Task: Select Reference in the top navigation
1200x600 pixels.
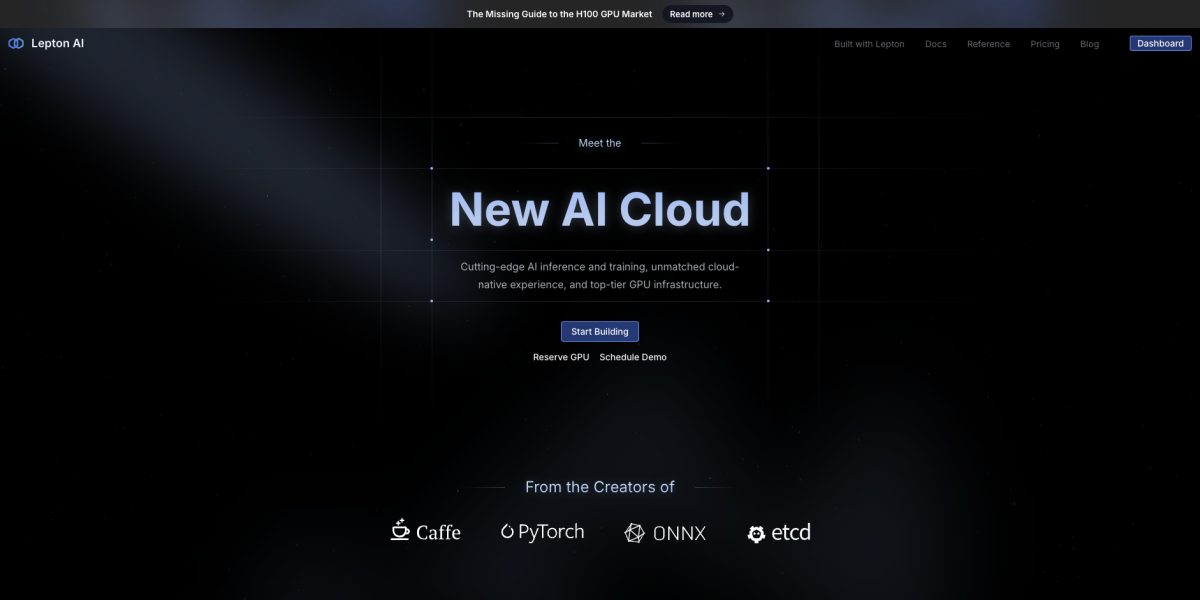Action: 988,44
